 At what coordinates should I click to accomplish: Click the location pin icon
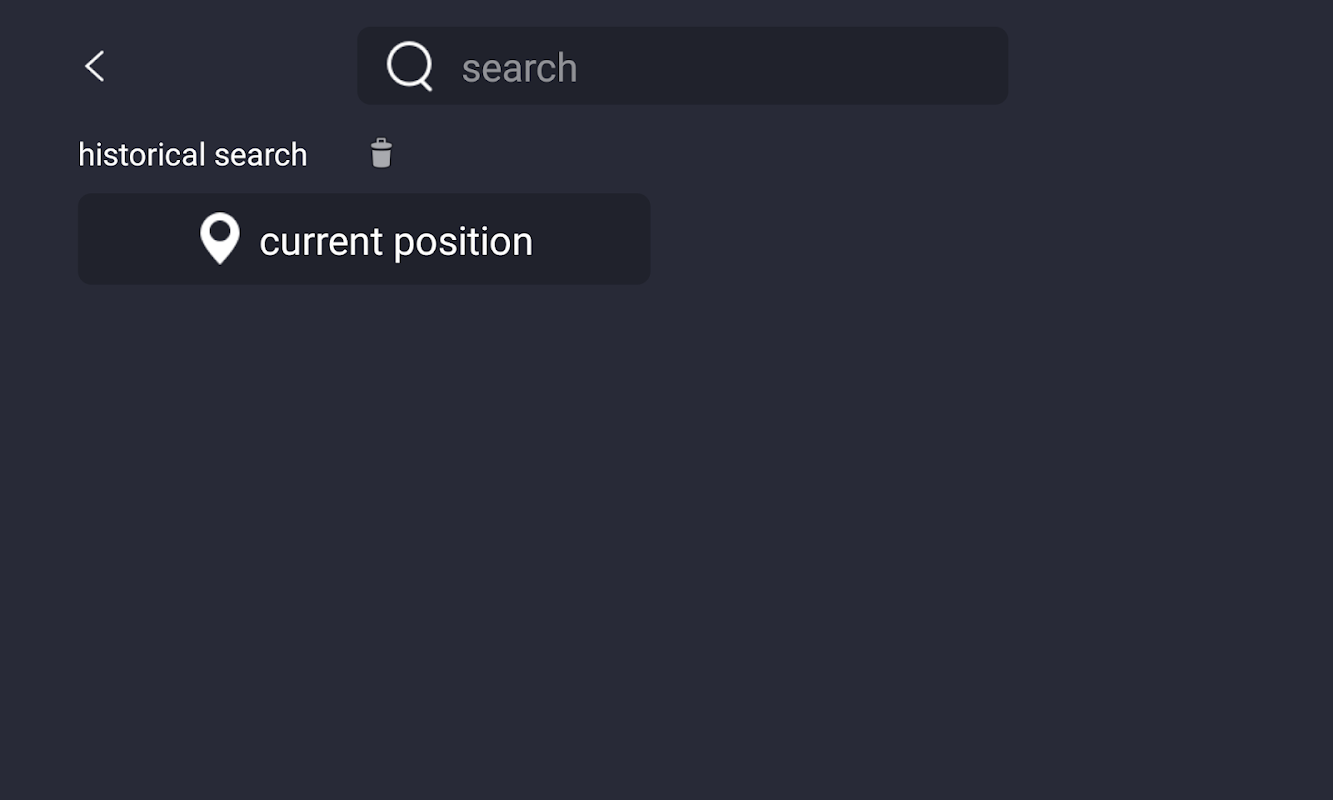(220, 239)
